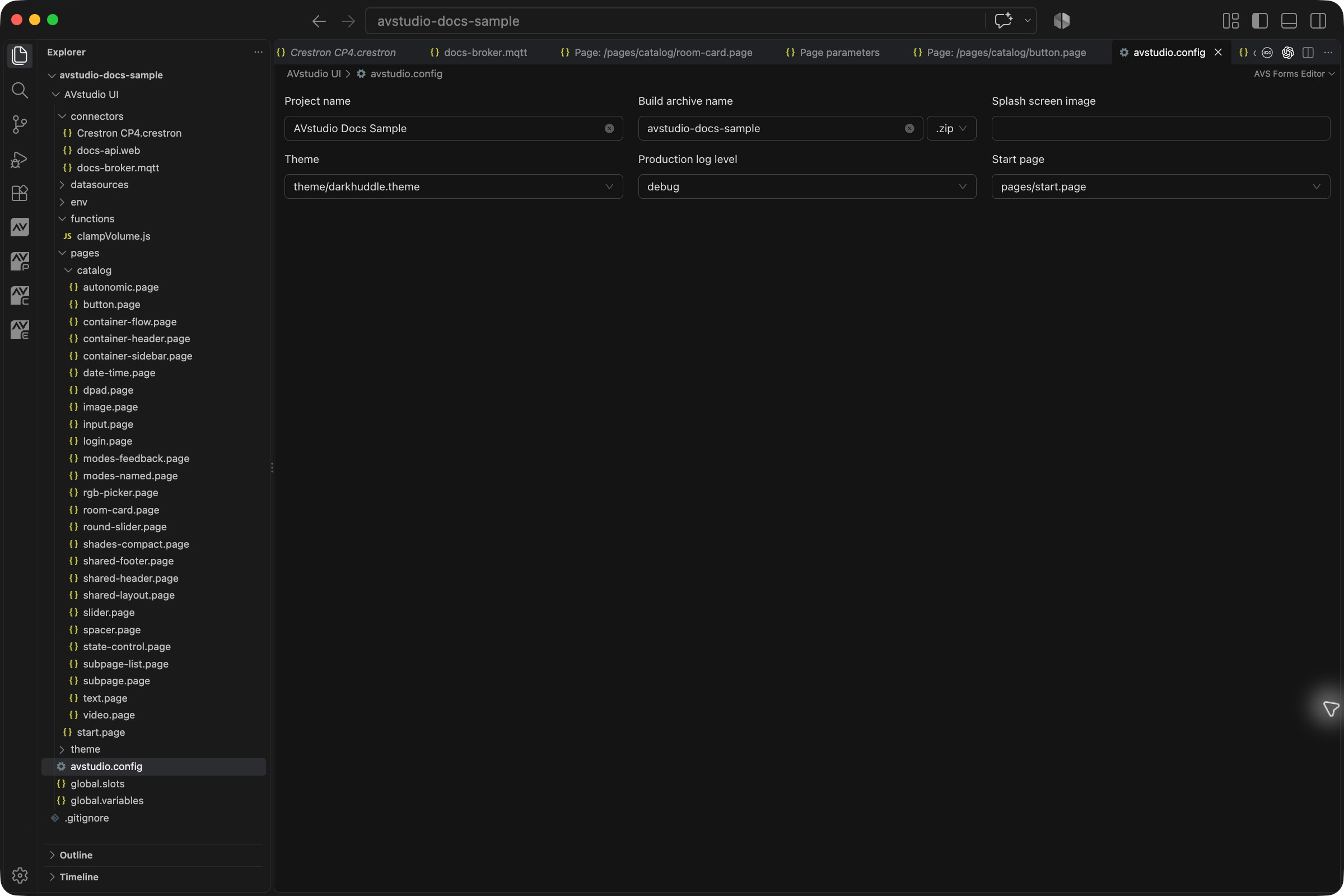The image size is (1344, 896).
Task: Clear the Build archive name field
Action: click(909, 129)
